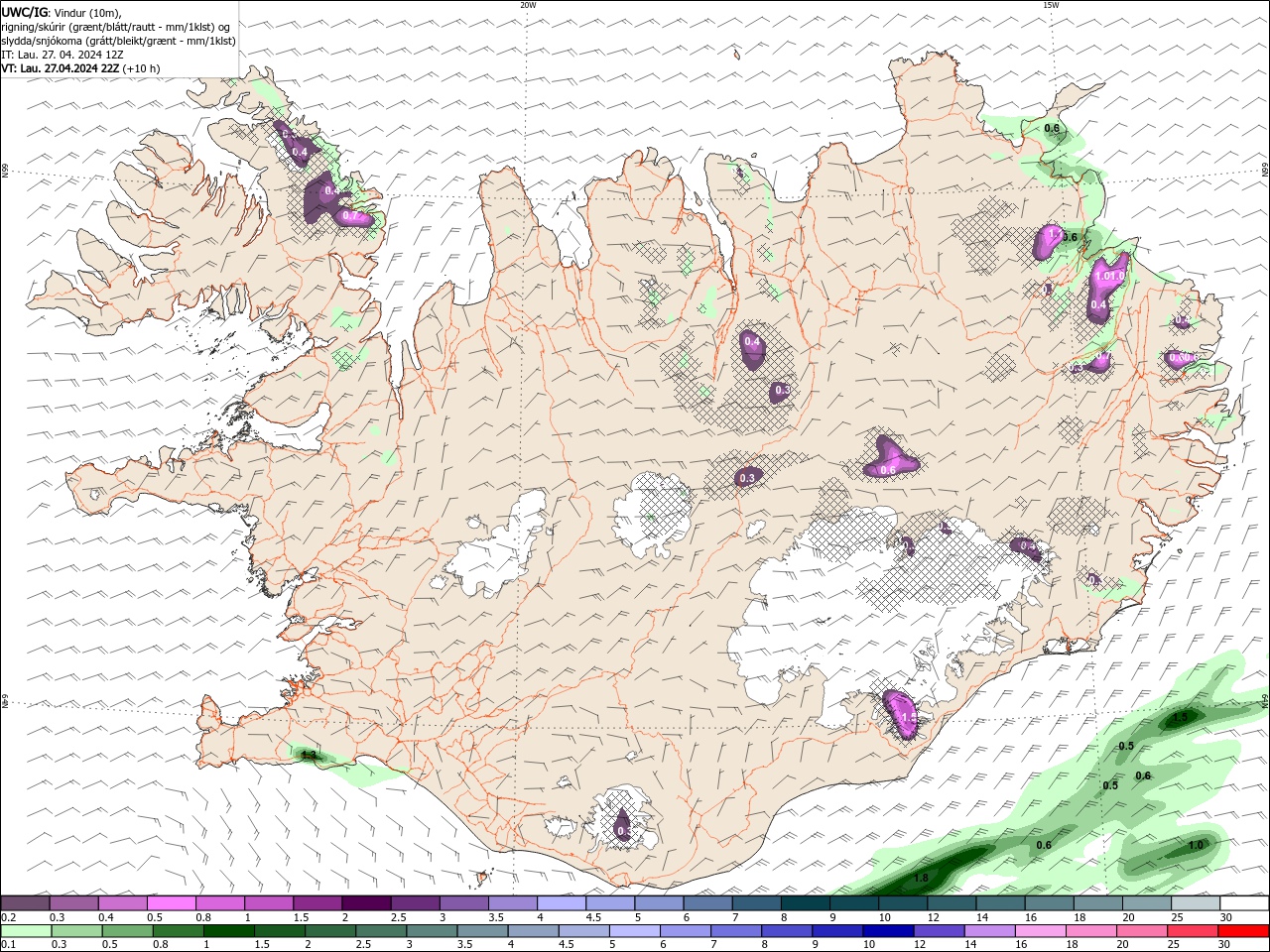Image resolution: width=1270 pixels, height=952 pixels.
Task: Click the white swatch labeled 30 in upper legend
Action: coord(1245,903)
